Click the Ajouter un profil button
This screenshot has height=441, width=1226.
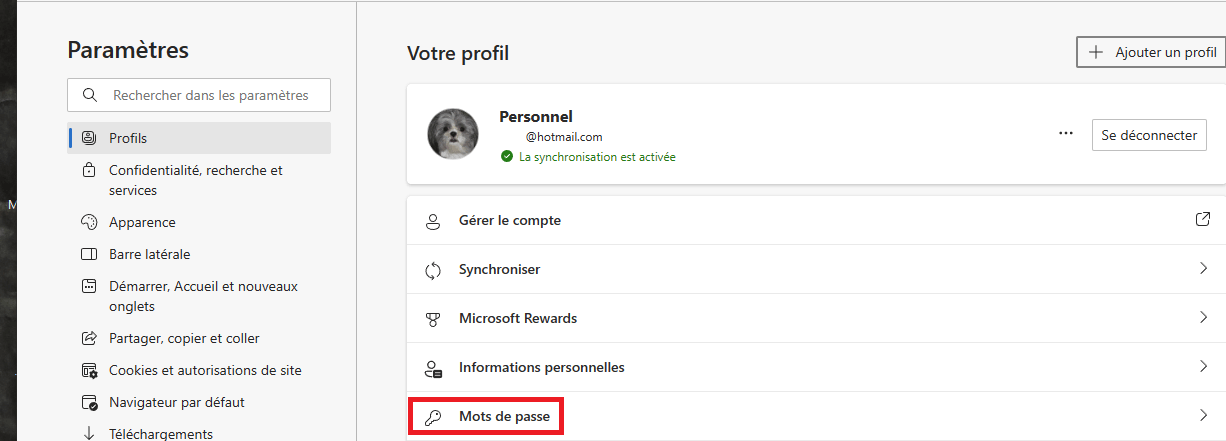(1151, 52)
